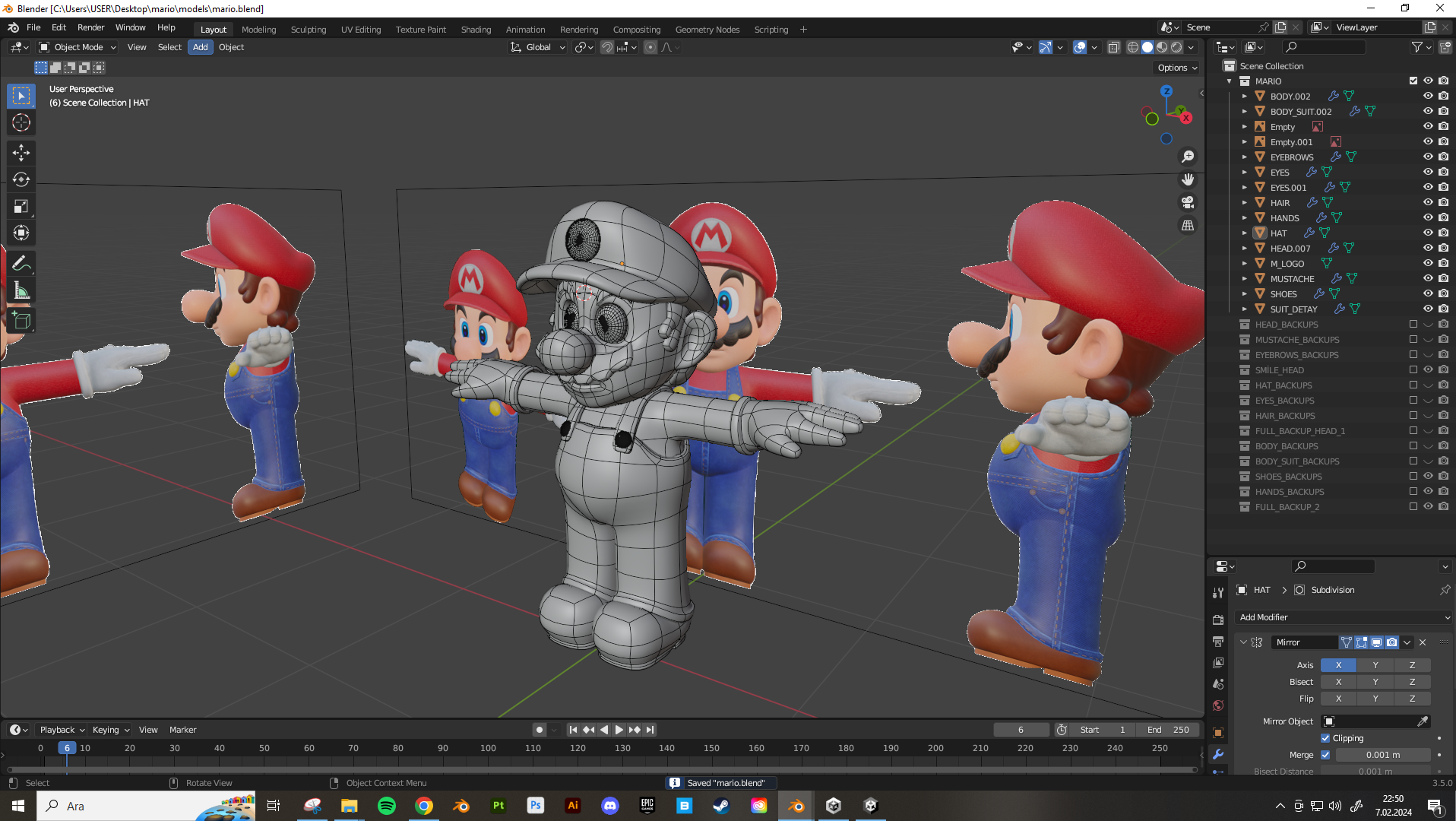
Task: Hide BODY.002 in the viewport
Action: point(1428,96)
